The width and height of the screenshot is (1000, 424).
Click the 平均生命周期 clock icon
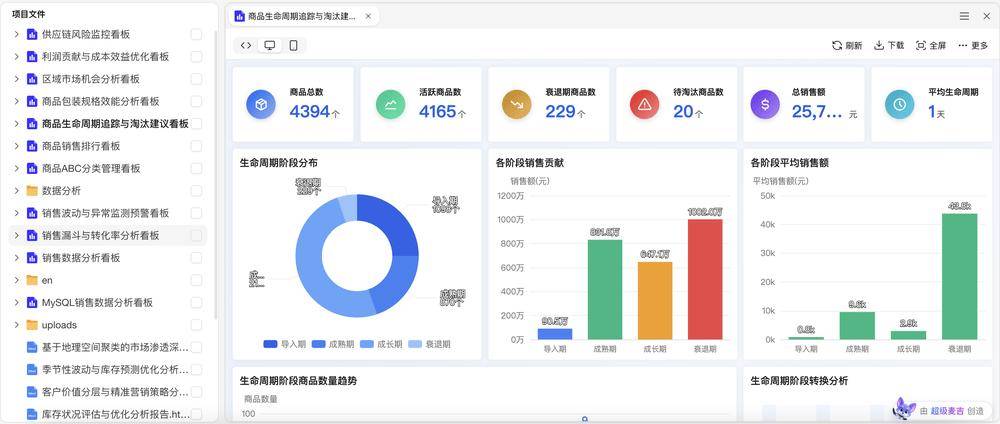tap(899, 103)
